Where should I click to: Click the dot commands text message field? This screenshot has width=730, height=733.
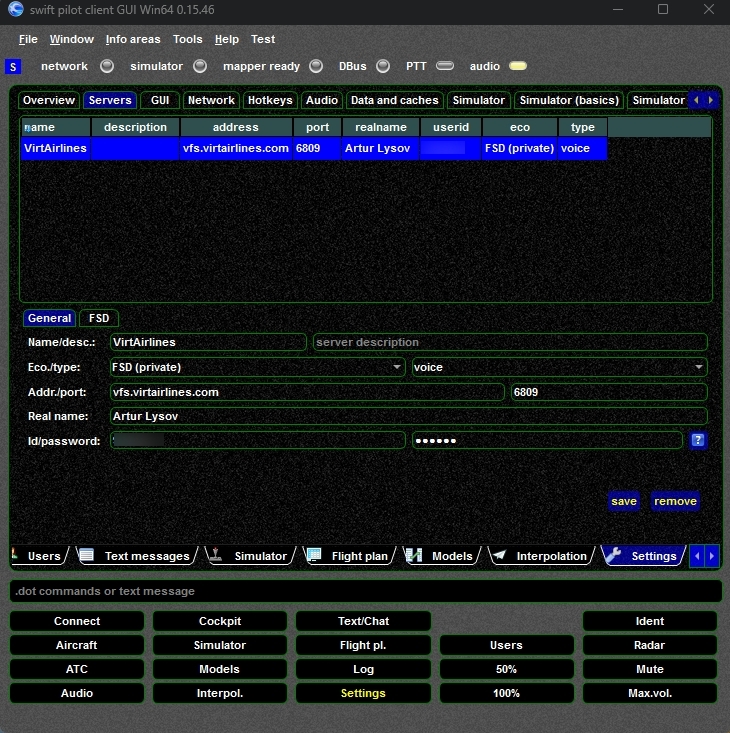click(365, 591)
